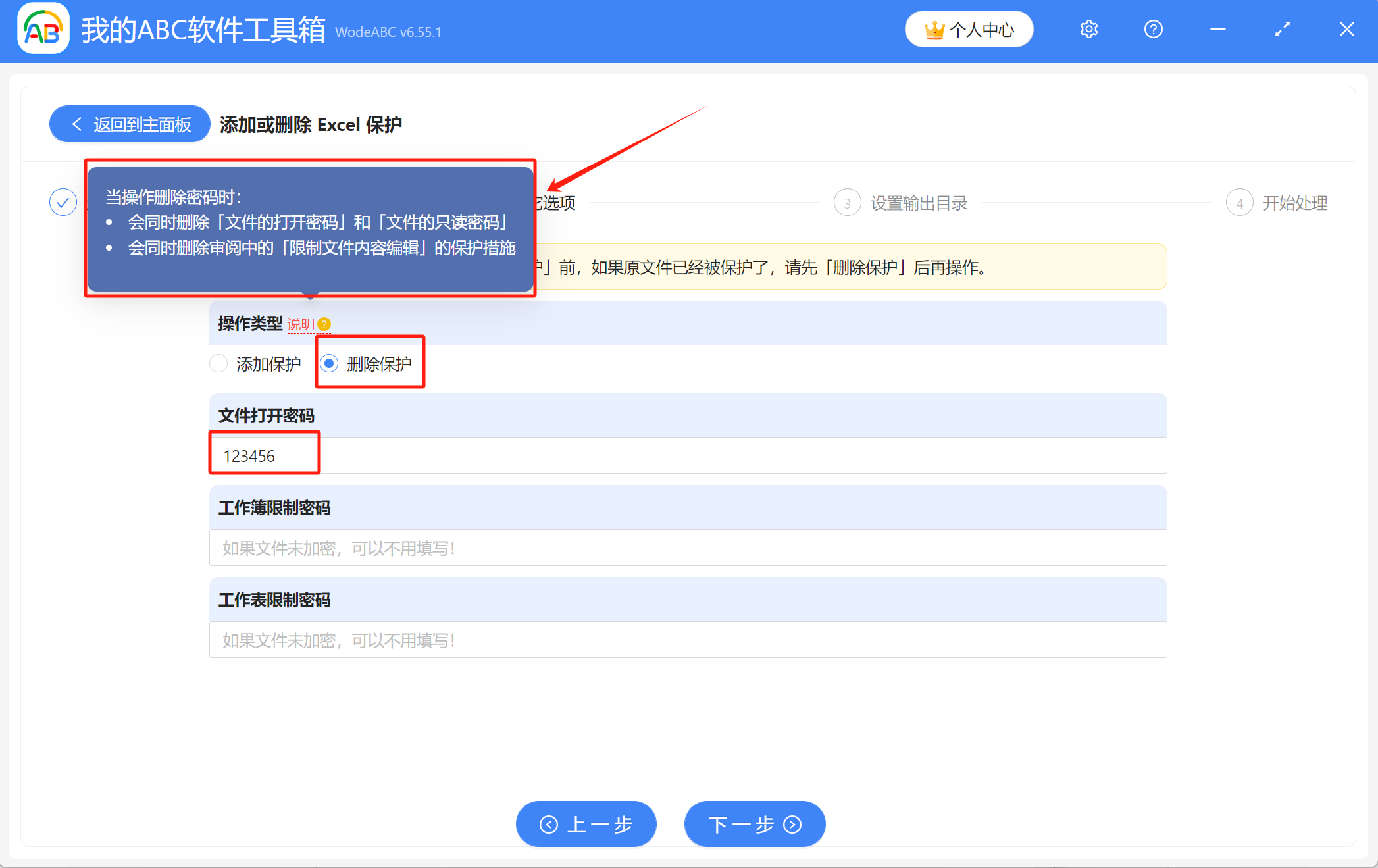Jump to 设置输出目录 step label
Screen dimensions: 1378x868
tap(919, 203)
